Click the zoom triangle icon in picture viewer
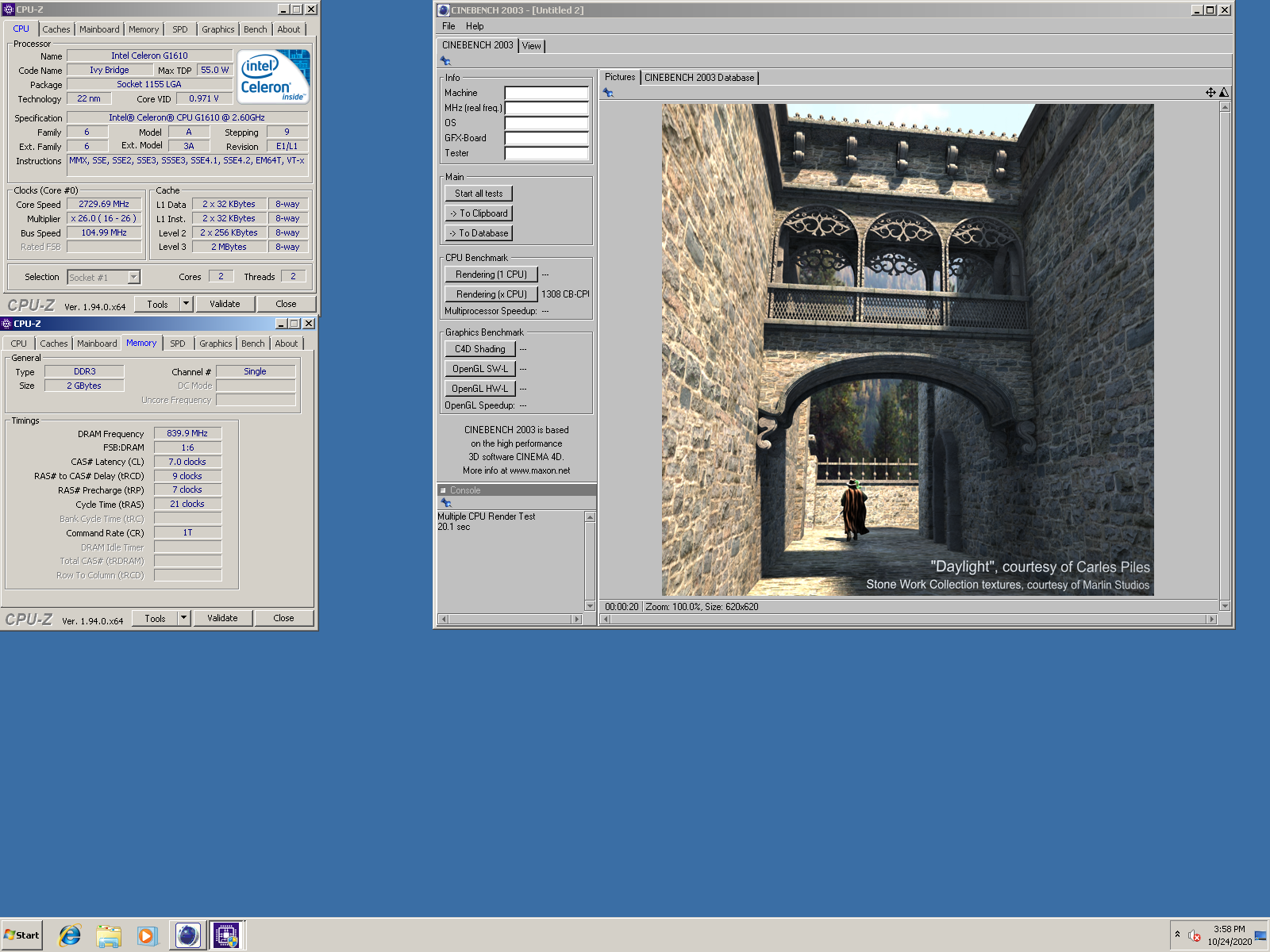The image size is (1270, 952). tap(1224, 93)
